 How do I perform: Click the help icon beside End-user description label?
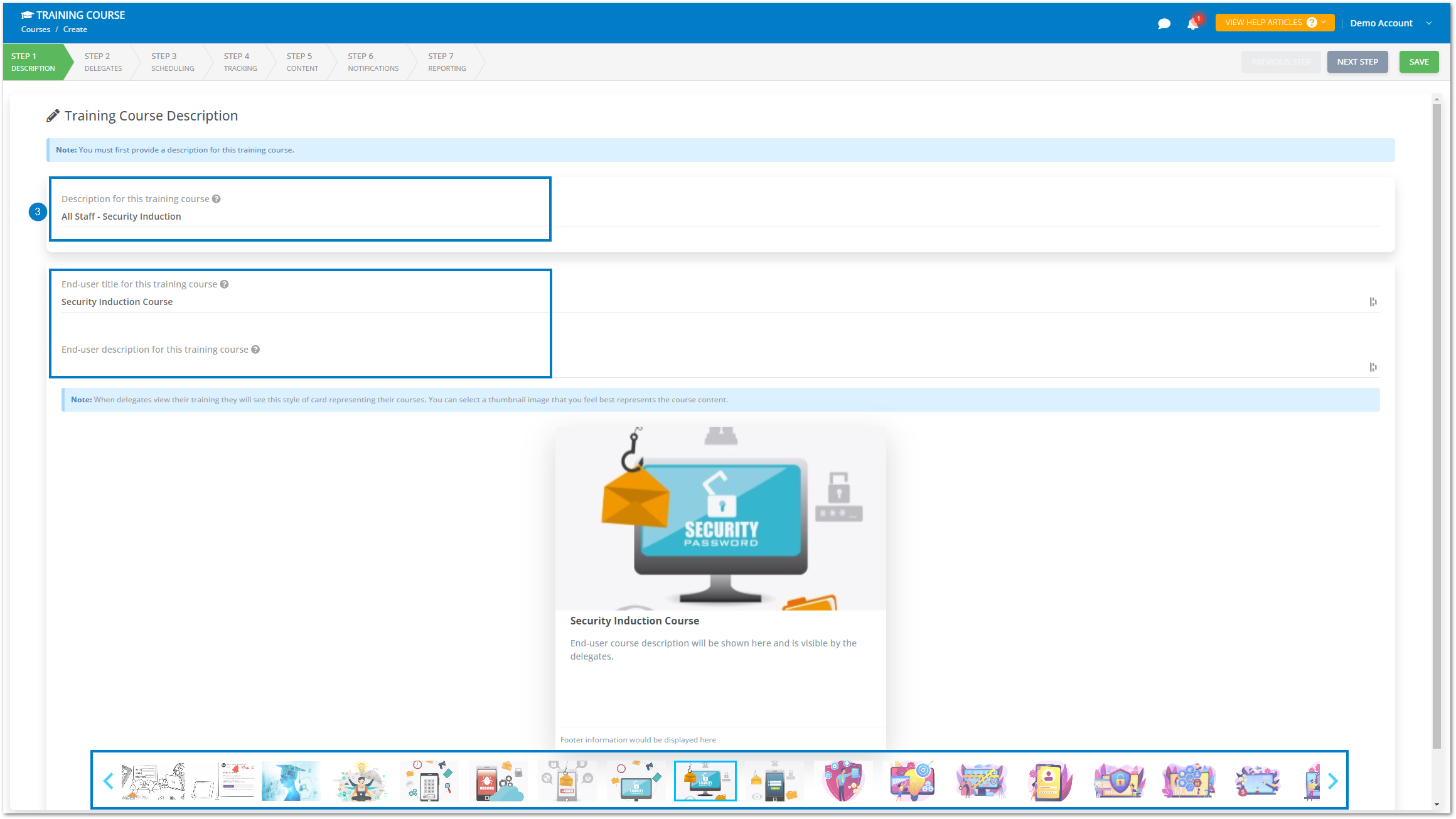tap(255, 350)
